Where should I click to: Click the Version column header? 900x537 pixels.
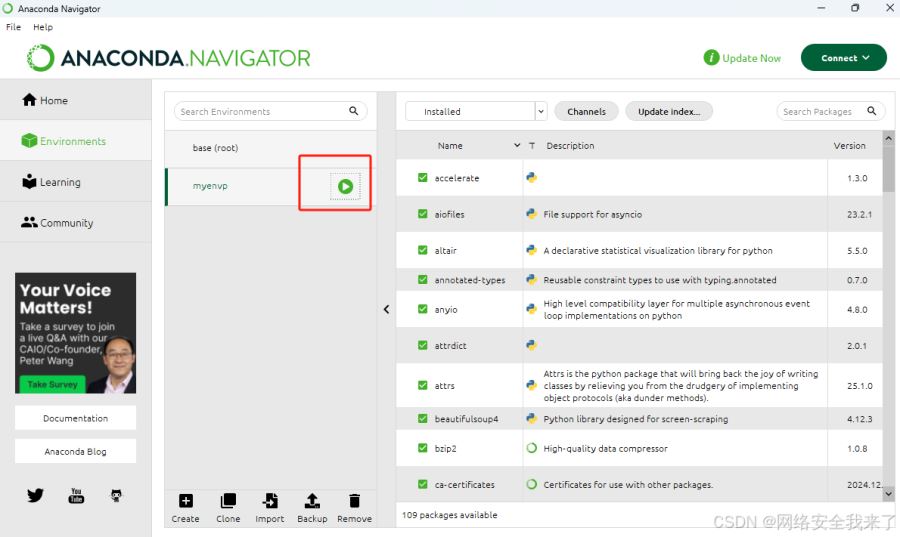(849, 146)
